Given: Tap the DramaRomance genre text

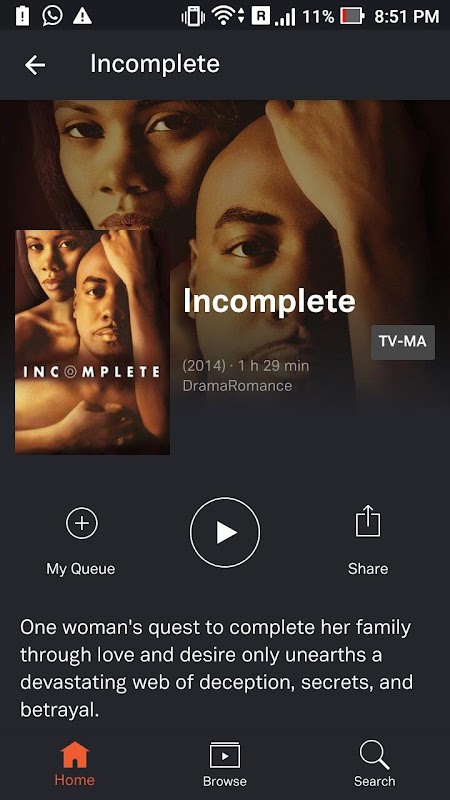Looking at the screenshot, I should click(237, 386).
